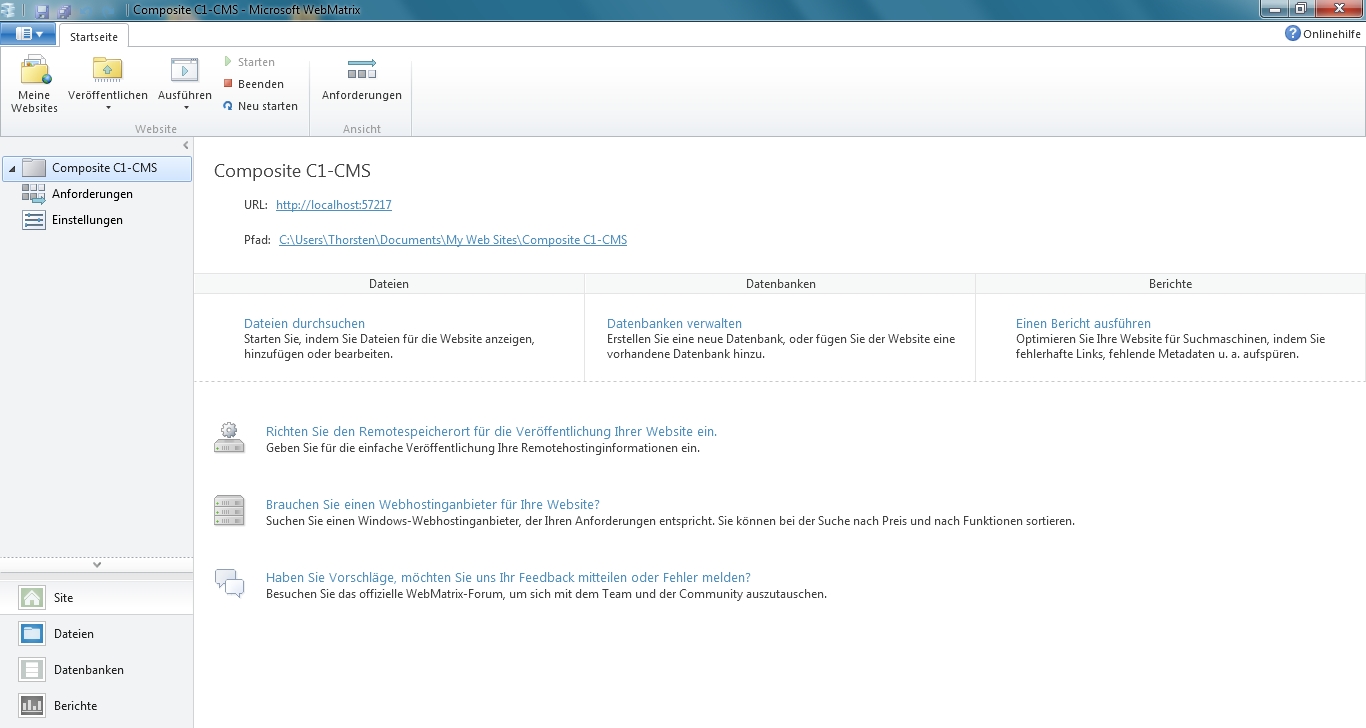The image size is (1366, 728).
Task: Click the Datenbanken verwalten link
Action: [x=674, y=324]
